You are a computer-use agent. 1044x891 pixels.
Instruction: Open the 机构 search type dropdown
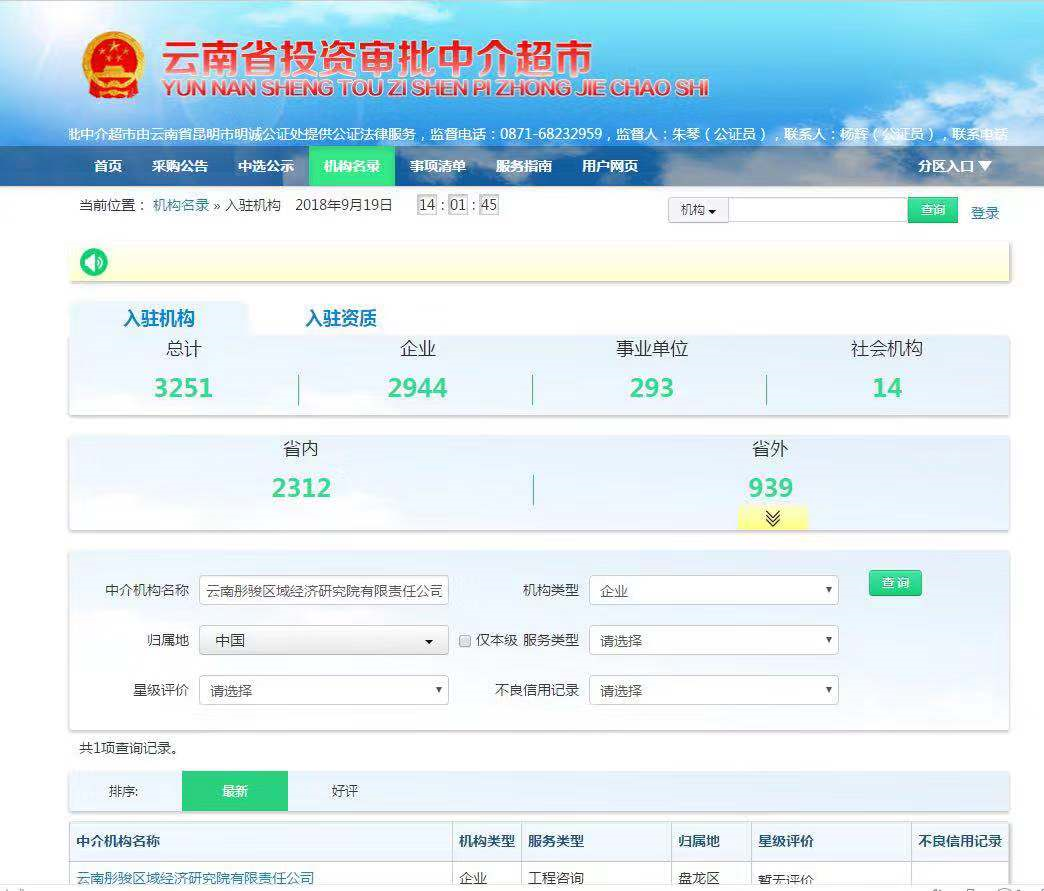(x=698, y=210)
